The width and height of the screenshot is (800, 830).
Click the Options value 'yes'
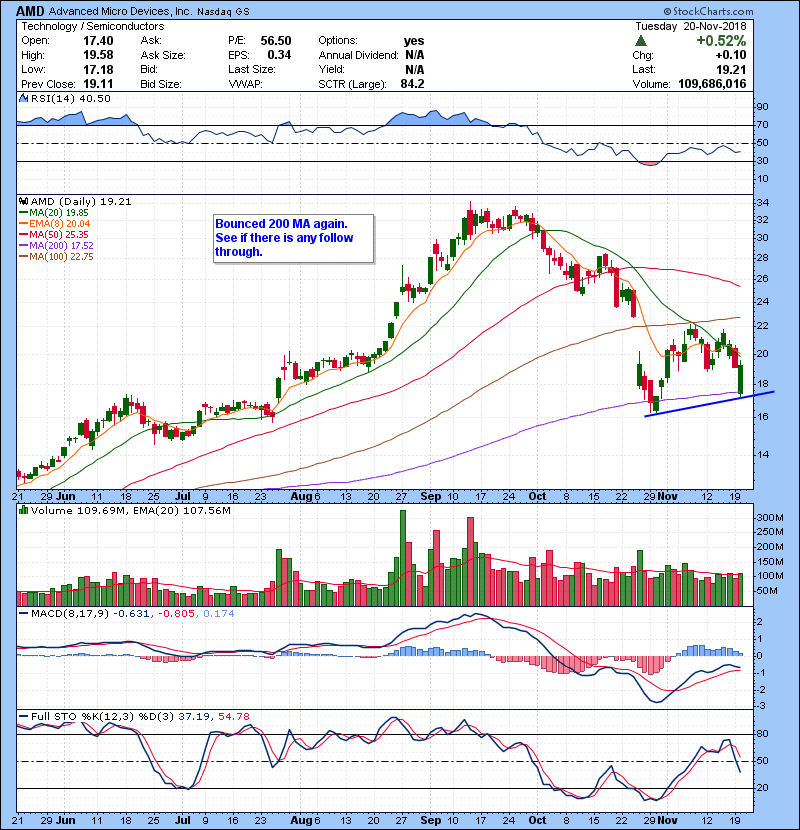point(414,41)
